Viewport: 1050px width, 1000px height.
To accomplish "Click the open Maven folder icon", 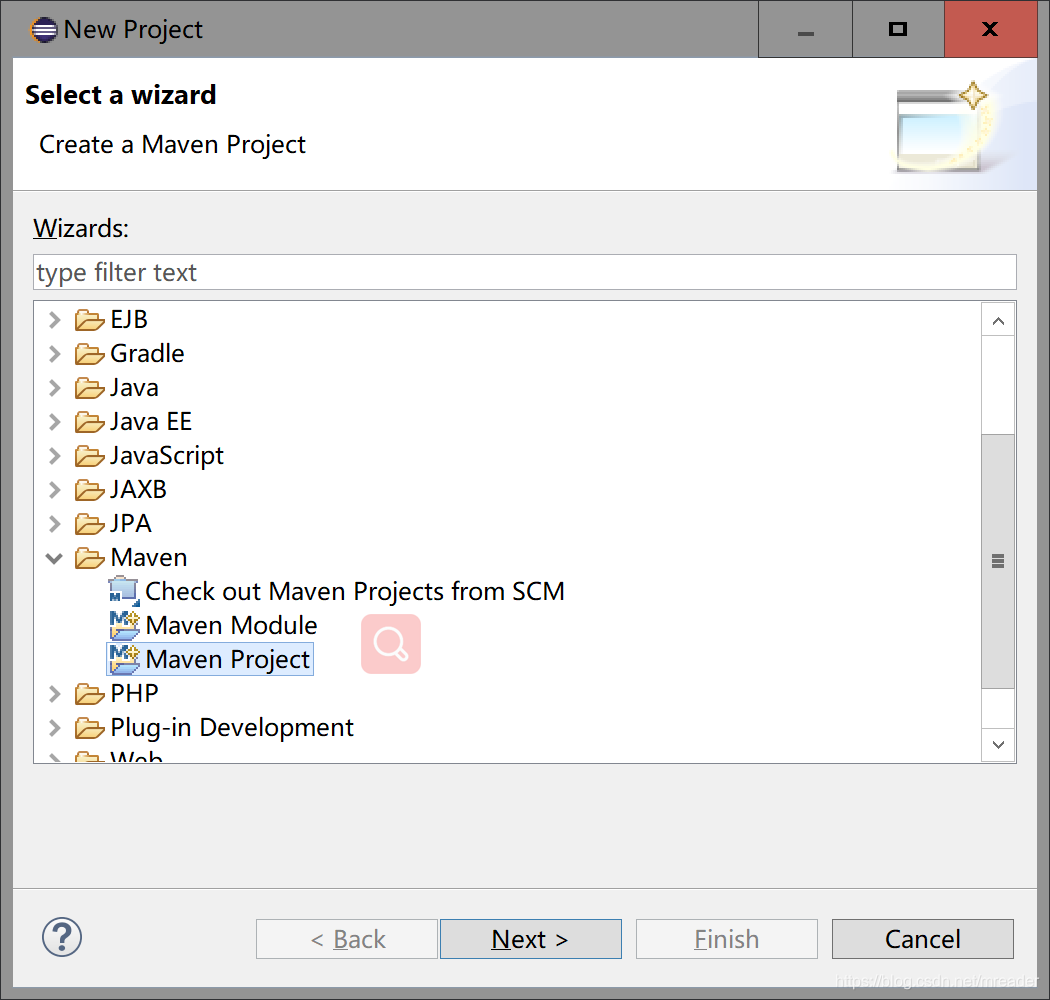I will click(89, 558).
